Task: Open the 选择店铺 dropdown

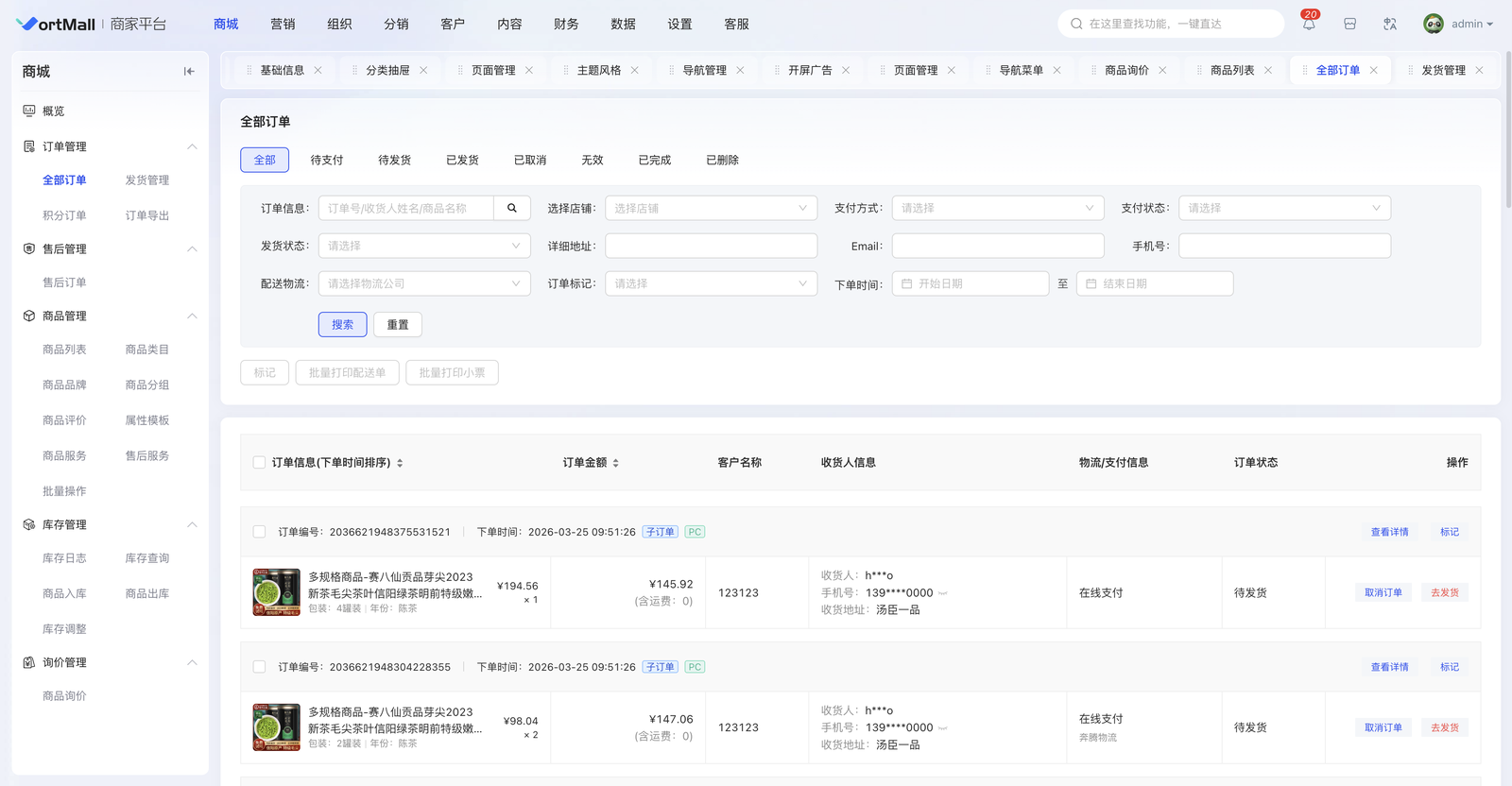Action: point(711,208)
